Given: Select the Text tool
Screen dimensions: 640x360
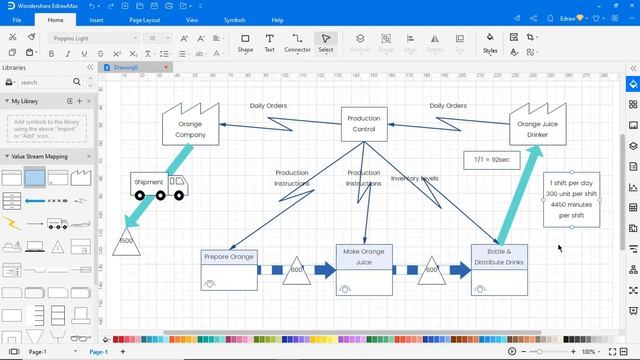Looking at the screenshot, I should pos(269,43).
